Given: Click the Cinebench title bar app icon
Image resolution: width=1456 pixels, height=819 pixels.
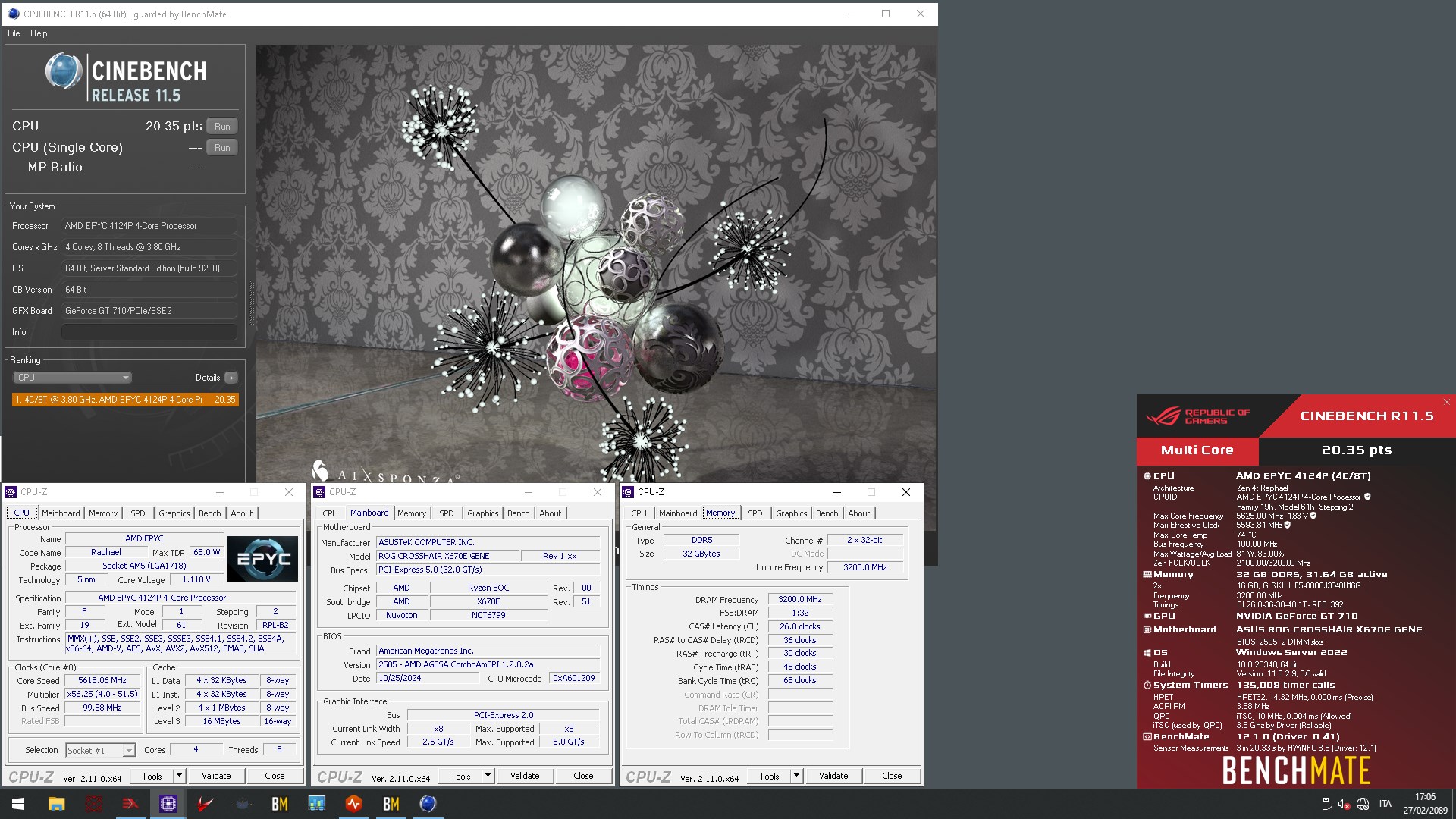Looking at the screenshot, I should pyautogui.click(x=13, y=14).
